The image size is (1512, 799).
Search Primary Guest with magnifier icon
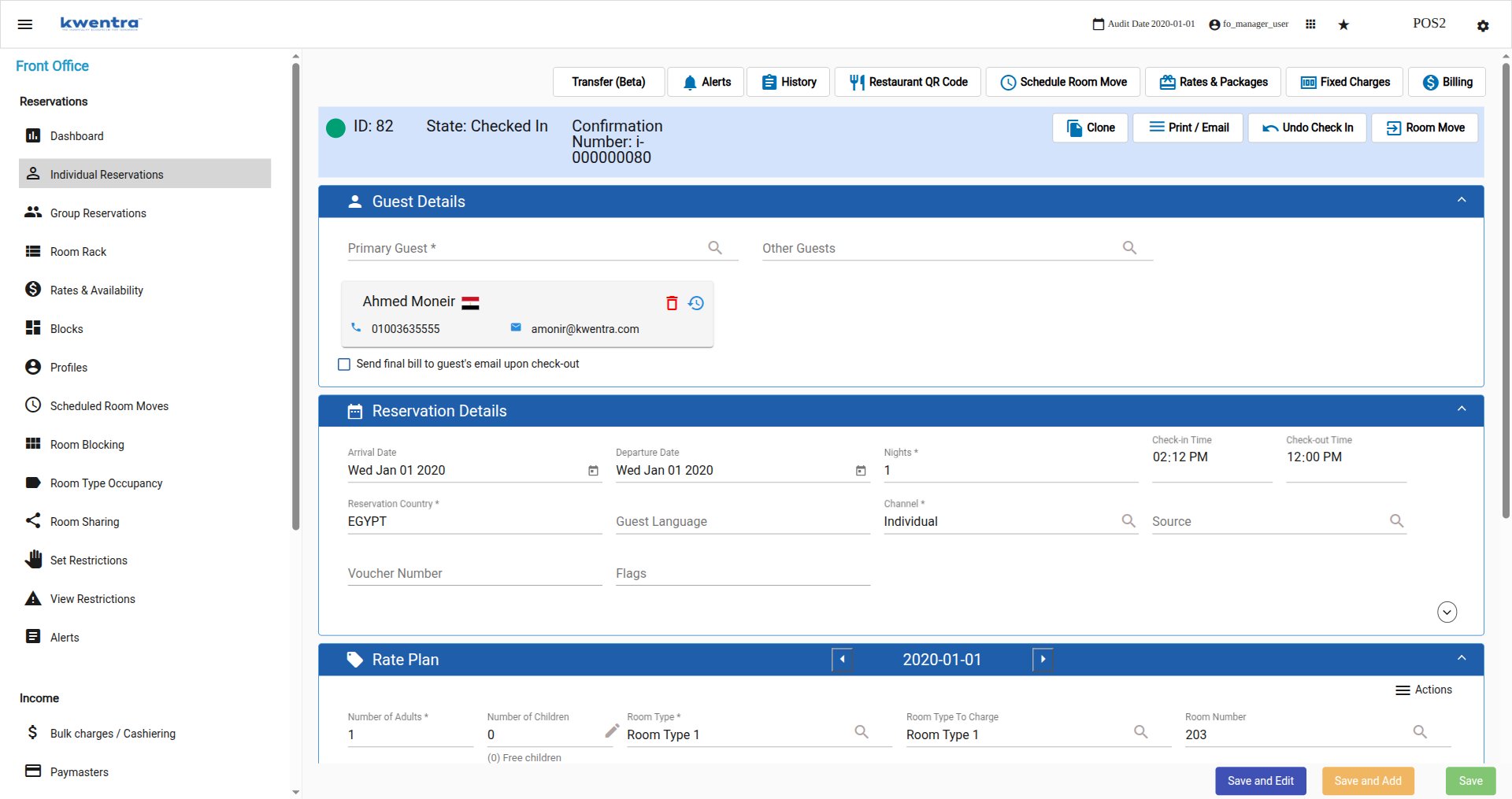(715, 248)
